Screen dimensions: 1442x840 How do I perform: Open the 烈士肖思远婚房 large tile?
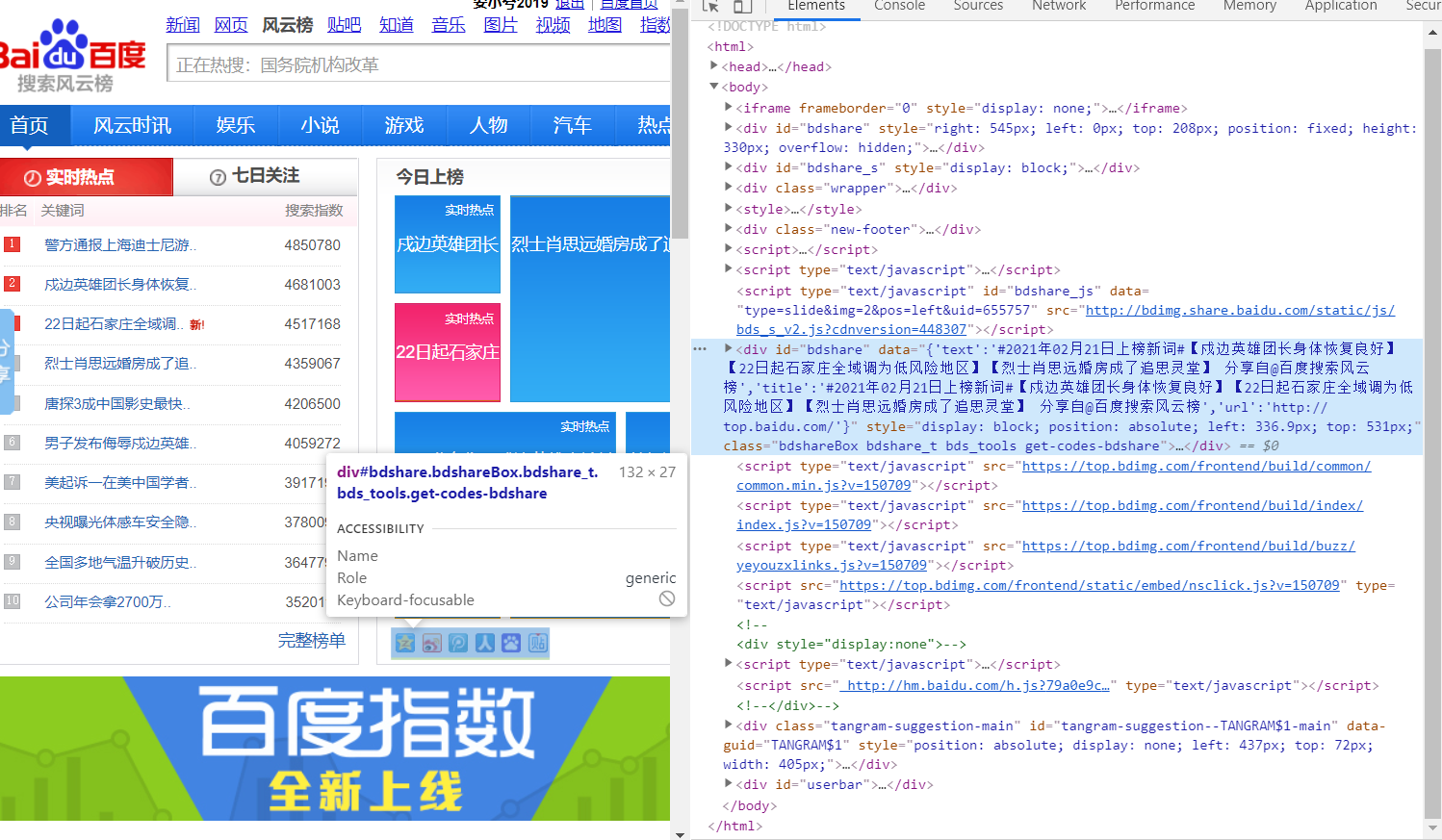[x=590, y=298]
